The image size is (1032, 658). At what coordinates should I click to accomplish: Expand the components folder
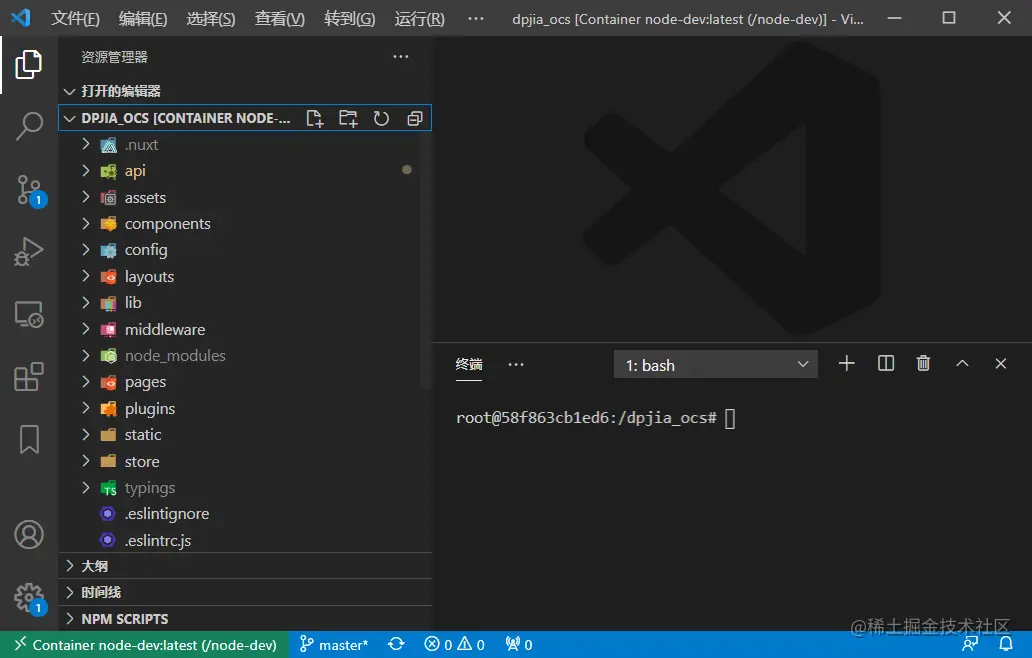pos(245,224)
